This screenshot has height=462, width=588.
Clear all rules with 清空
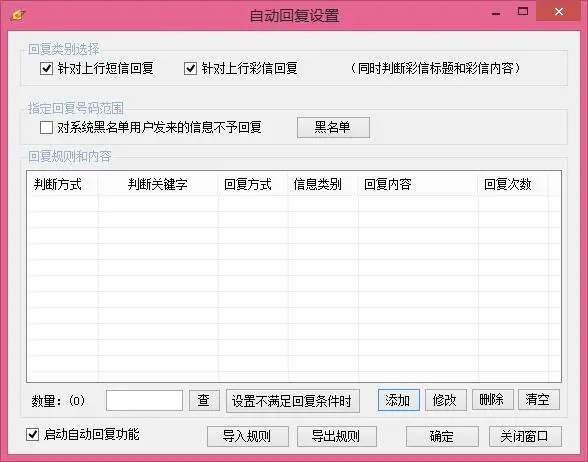coord(538,399)
